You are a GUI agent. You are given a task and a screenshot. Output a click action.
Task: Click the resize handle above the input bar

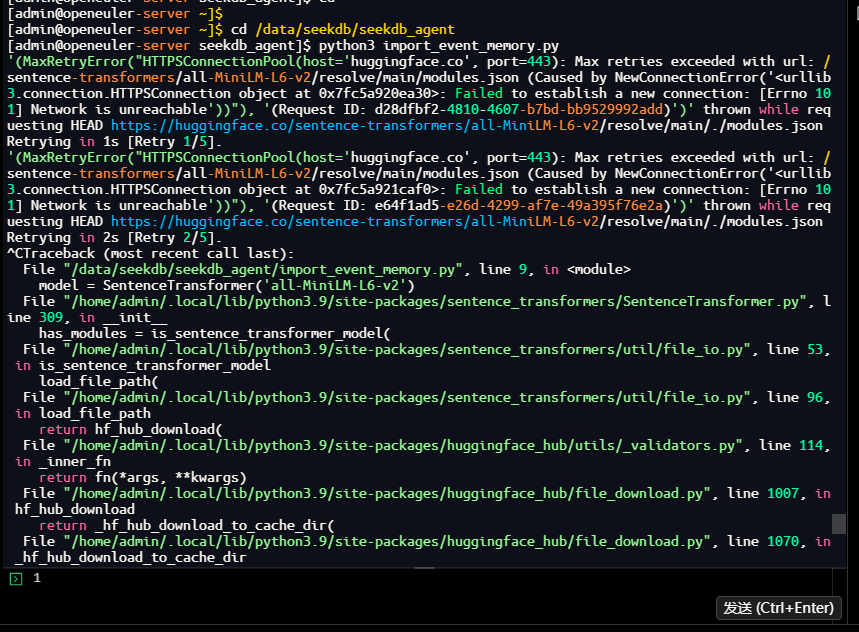pos(429,567)
